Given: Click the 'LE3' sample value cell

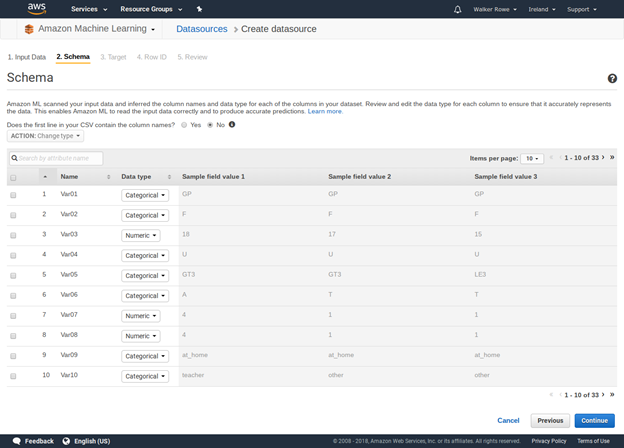Looking at the screenshot, I should point(480,275).
